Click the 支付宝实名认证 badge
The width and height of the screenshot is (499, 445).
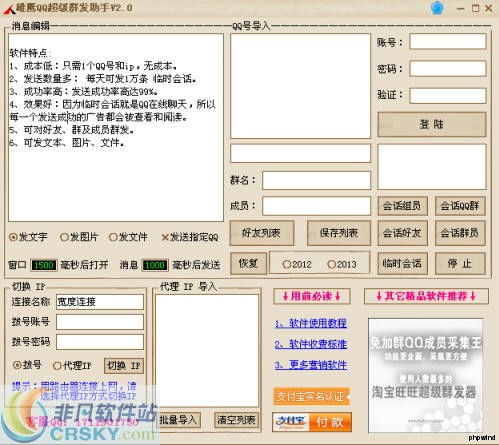click(311, 396)
